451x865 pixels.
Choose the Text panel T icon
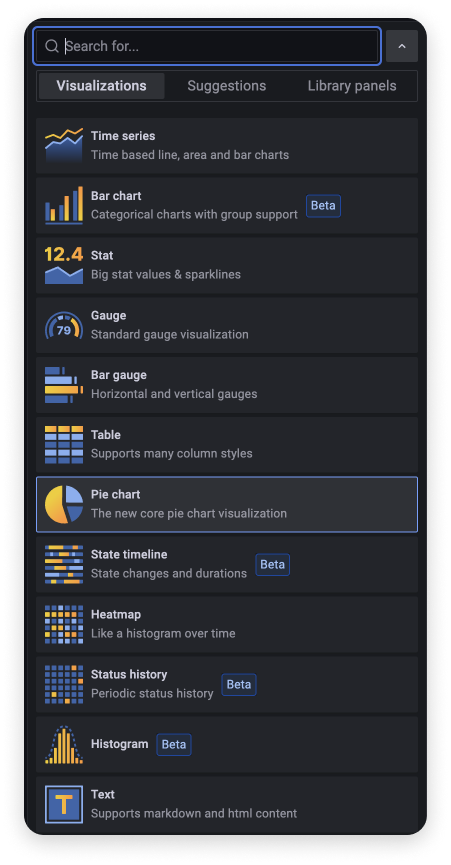pos(64,804)
